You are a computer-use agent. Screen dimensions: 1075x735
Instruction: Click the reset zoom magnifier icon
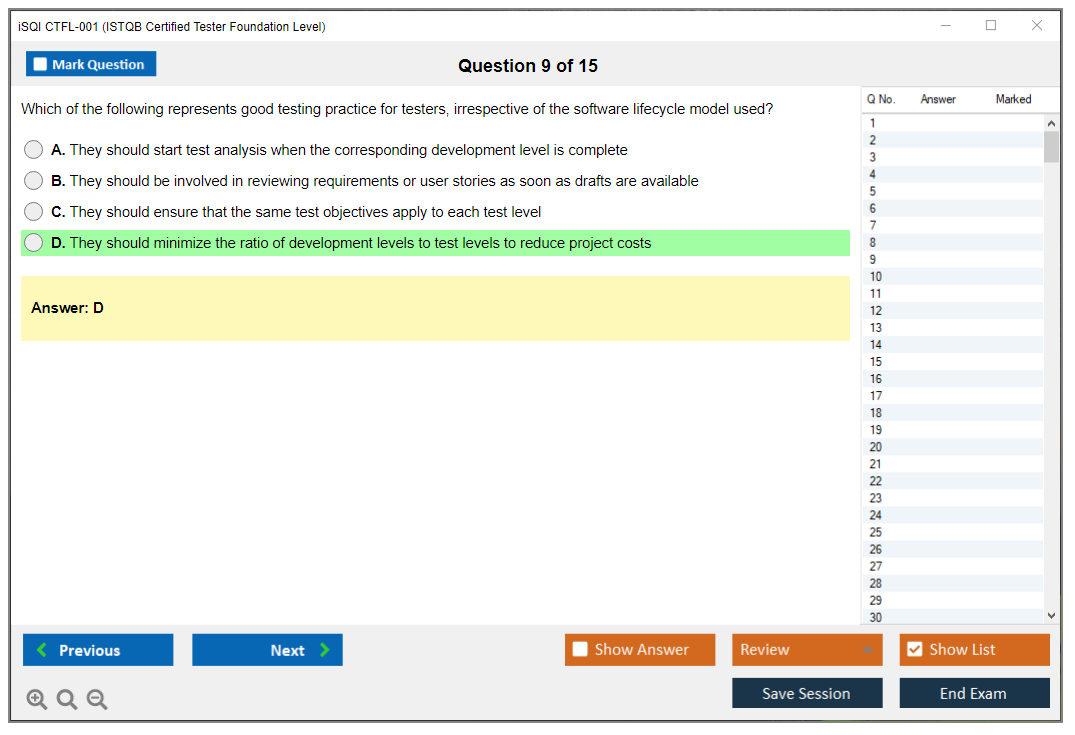coord(67,699)
